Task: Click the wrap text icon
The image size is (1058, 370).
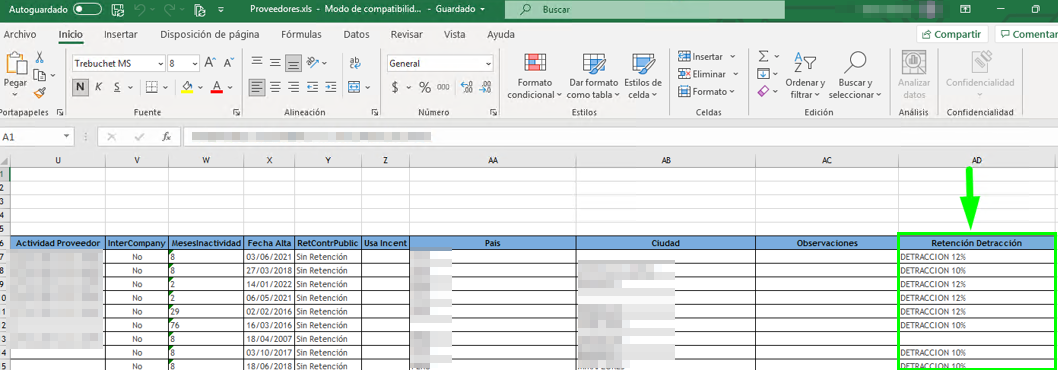Action: click(x=355, y=63)
